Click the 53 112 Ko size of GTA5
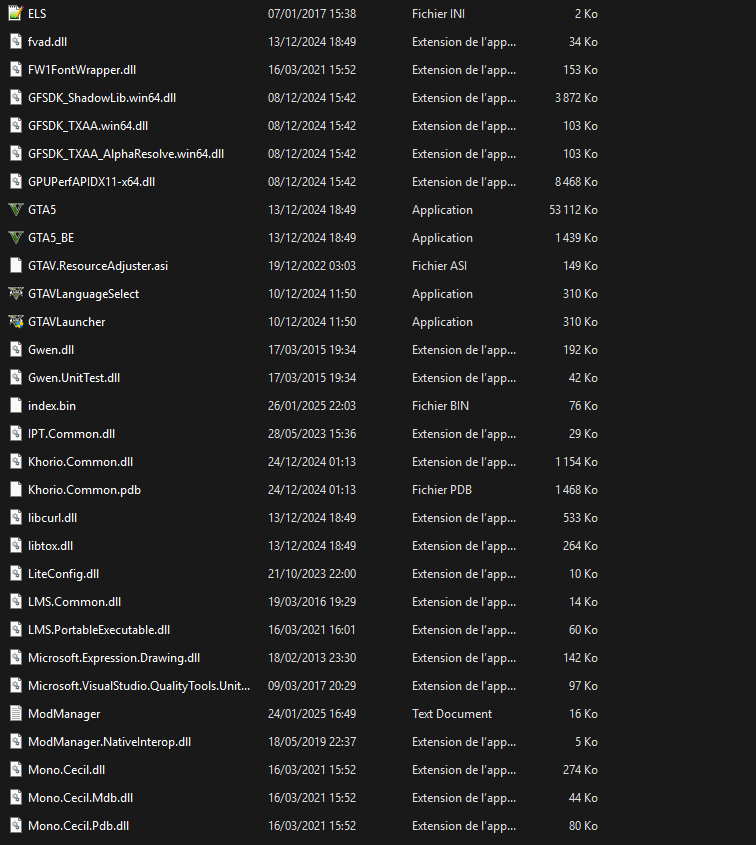The height and width of the screenshot is (845, 756). (573, 210)
